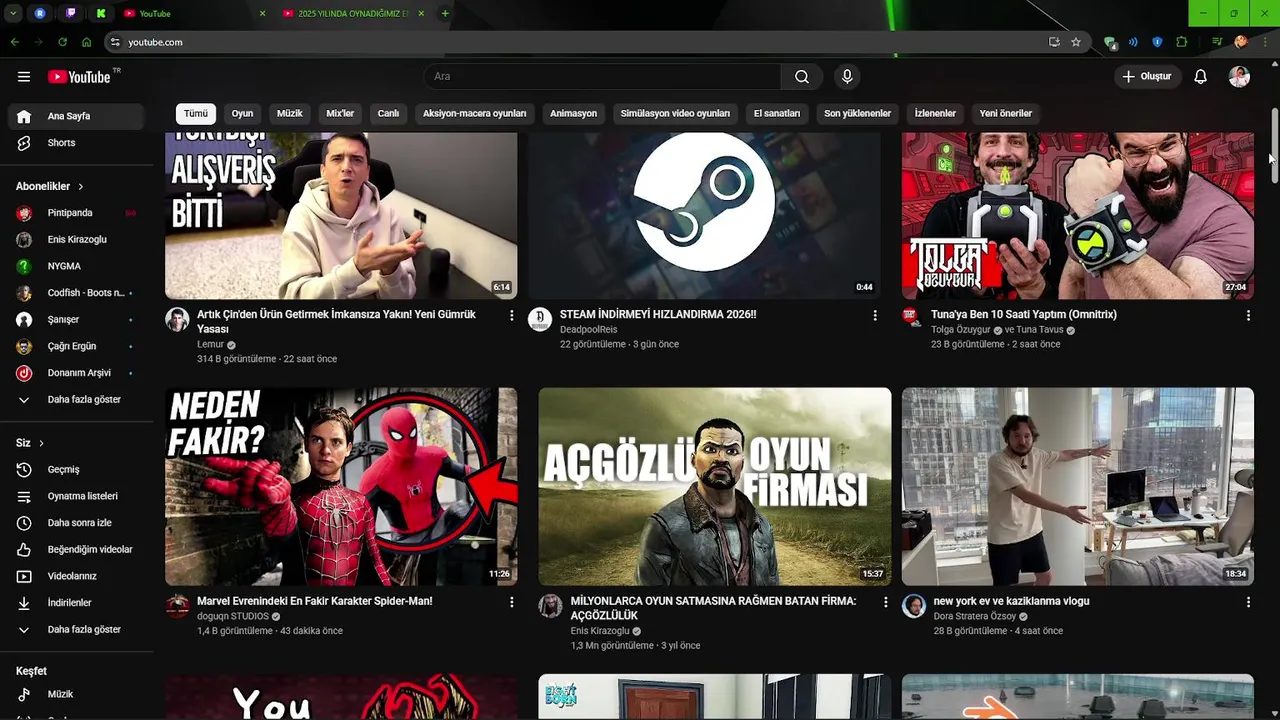Image resolution: width=1280 pixels, height=720 pixels.
Task: Open options for new york vlog
Action: point(1248,602)
